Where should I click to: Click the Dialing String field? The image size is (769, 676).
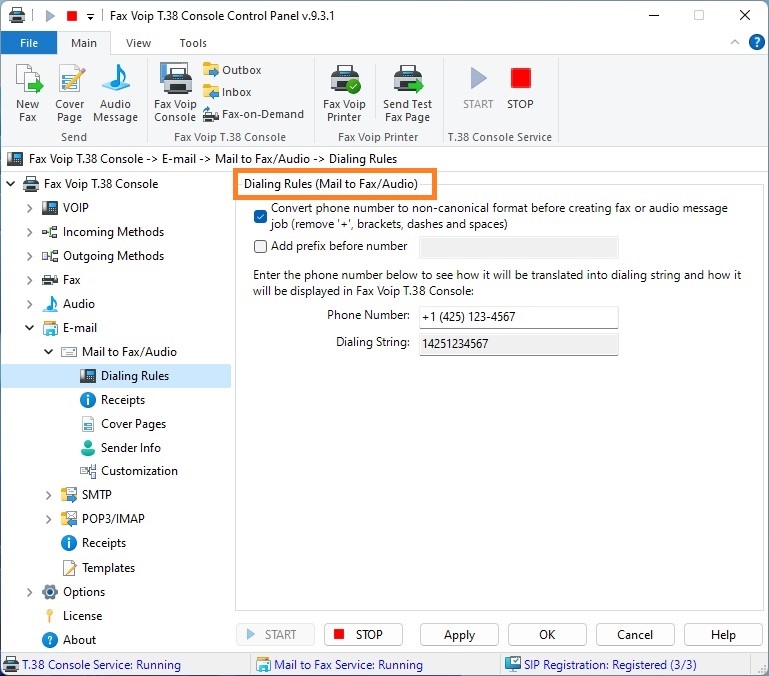[x=518, y=344]
